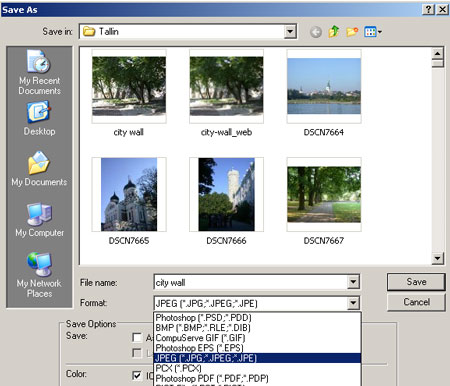450x386 pixels.
Task: Click the Tallin folder icon in Save in
Action: [89, 32]
